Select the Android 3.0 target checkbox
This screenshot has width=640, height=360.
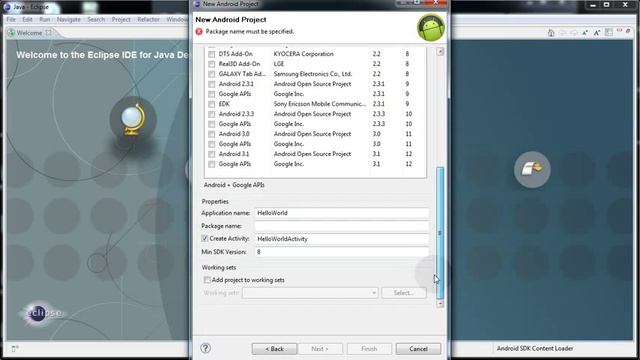[x=211, y=134]
